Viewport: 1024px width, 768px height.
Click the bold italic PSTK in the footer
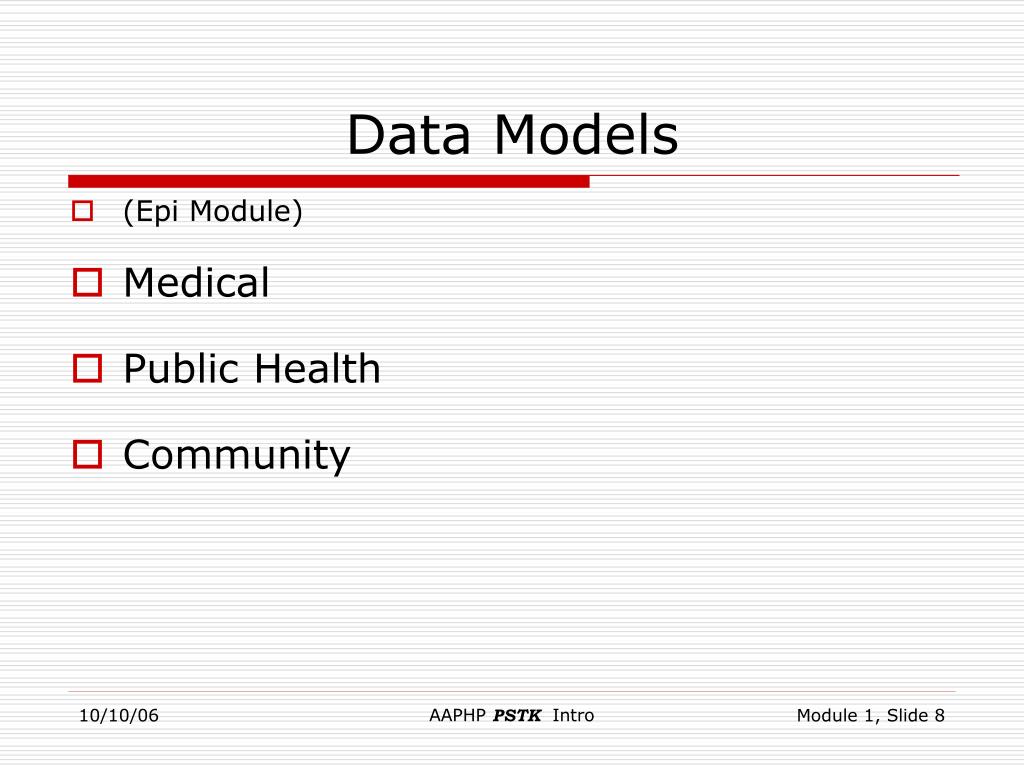(517, 716)
